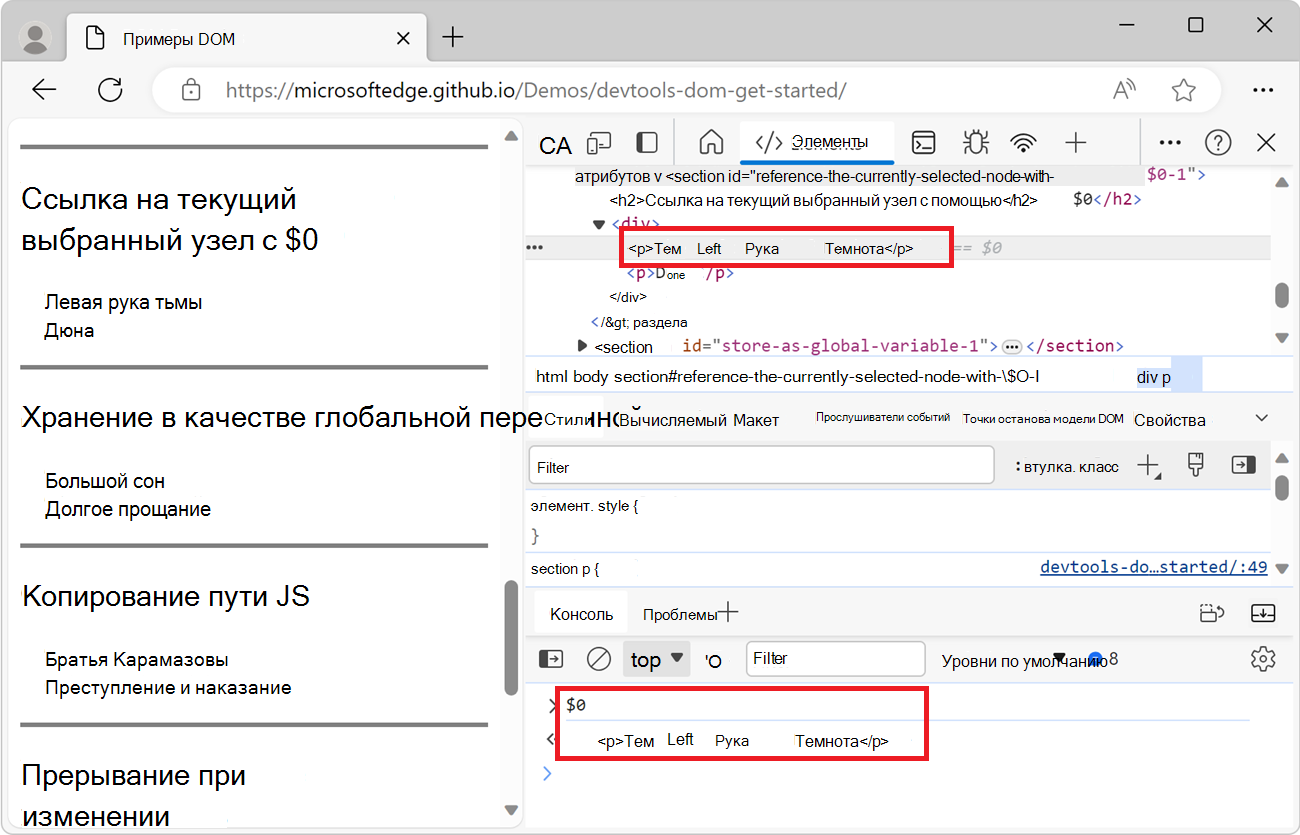Click inside the console Filter input field
The height and width of the screenshot is (835, 1300).
[835, 659]
